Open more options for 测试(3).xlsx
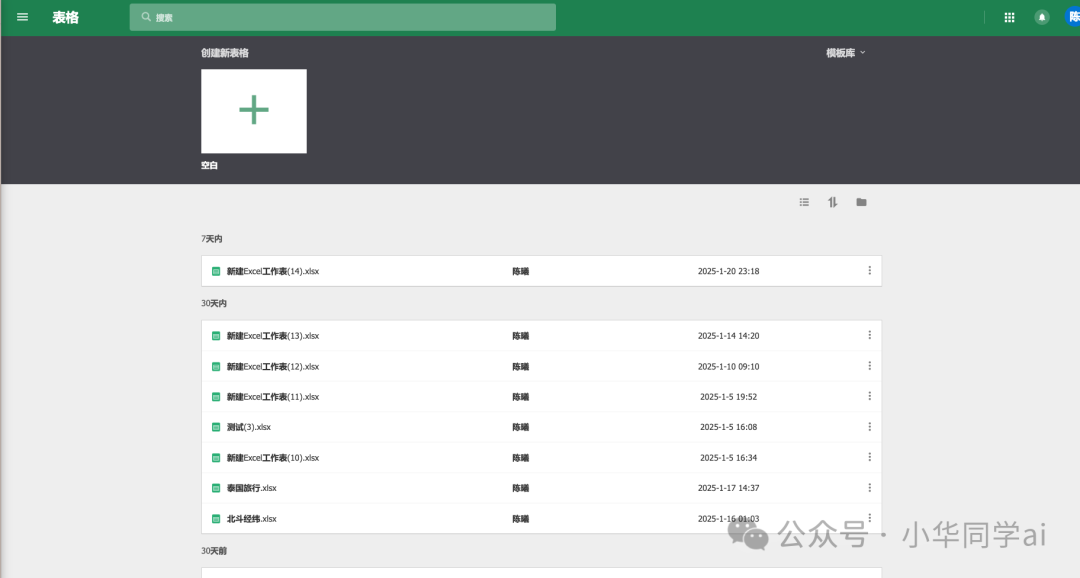1080x578 pixels. (869, 427)
